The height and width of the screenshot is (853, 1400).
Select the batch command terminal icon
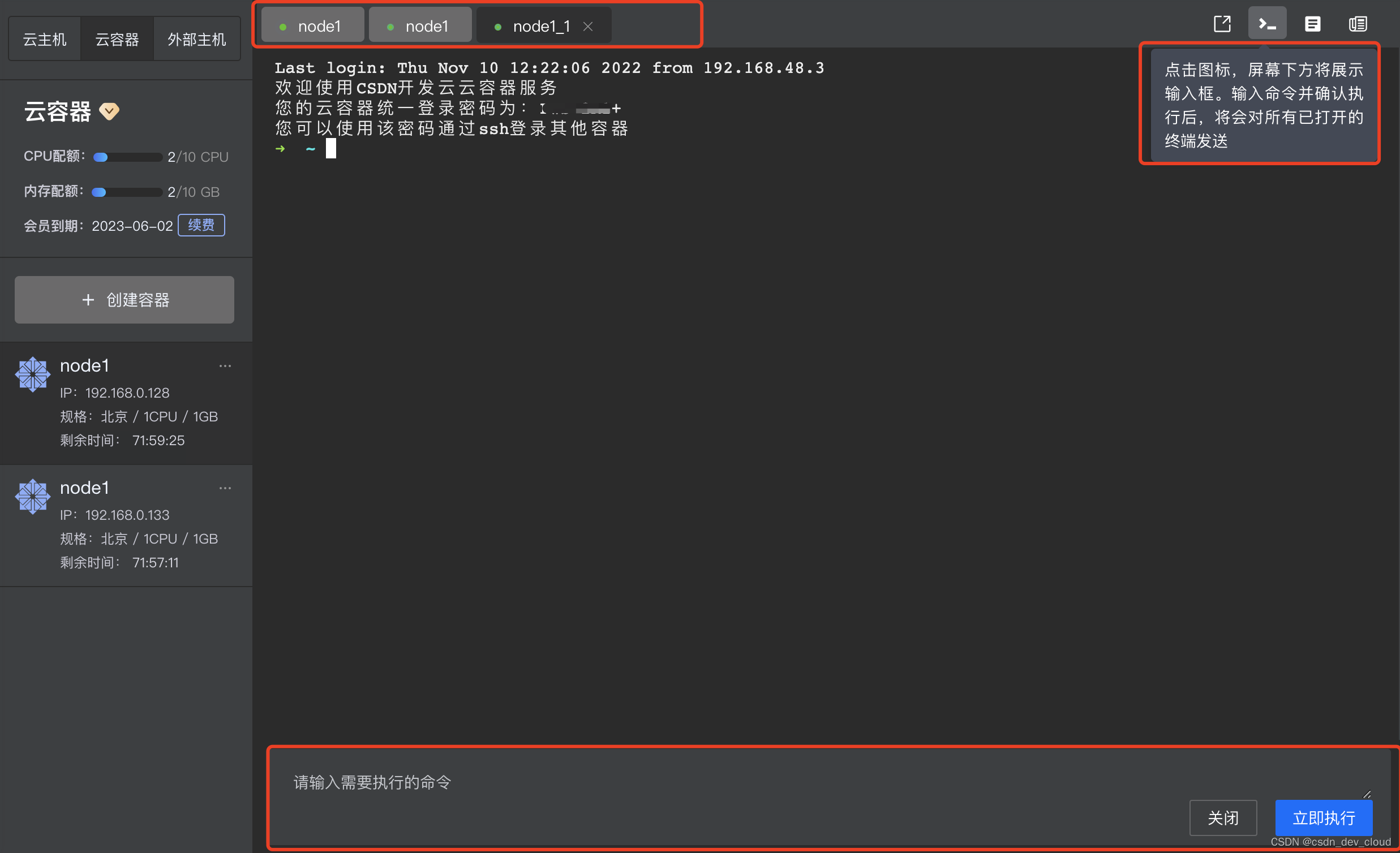1267,24
